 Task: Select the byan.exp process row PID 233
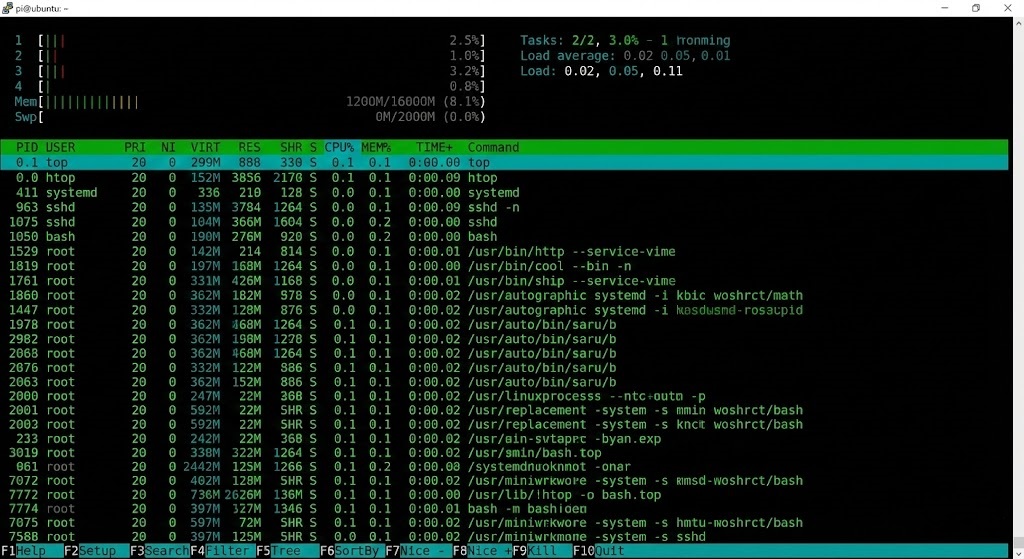click(504, 439)
